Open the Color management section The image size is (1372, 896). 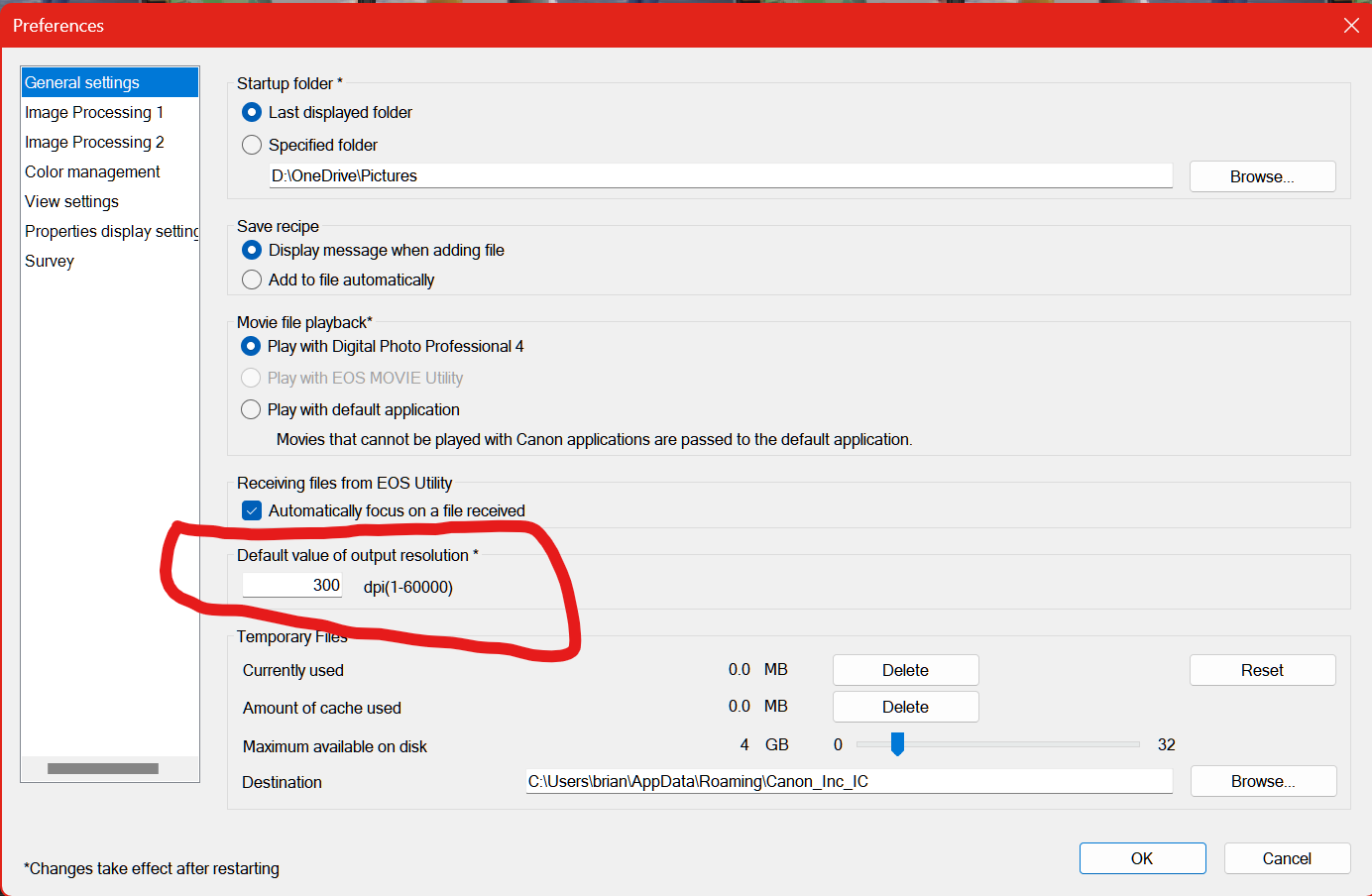click(x=92, y=172)
